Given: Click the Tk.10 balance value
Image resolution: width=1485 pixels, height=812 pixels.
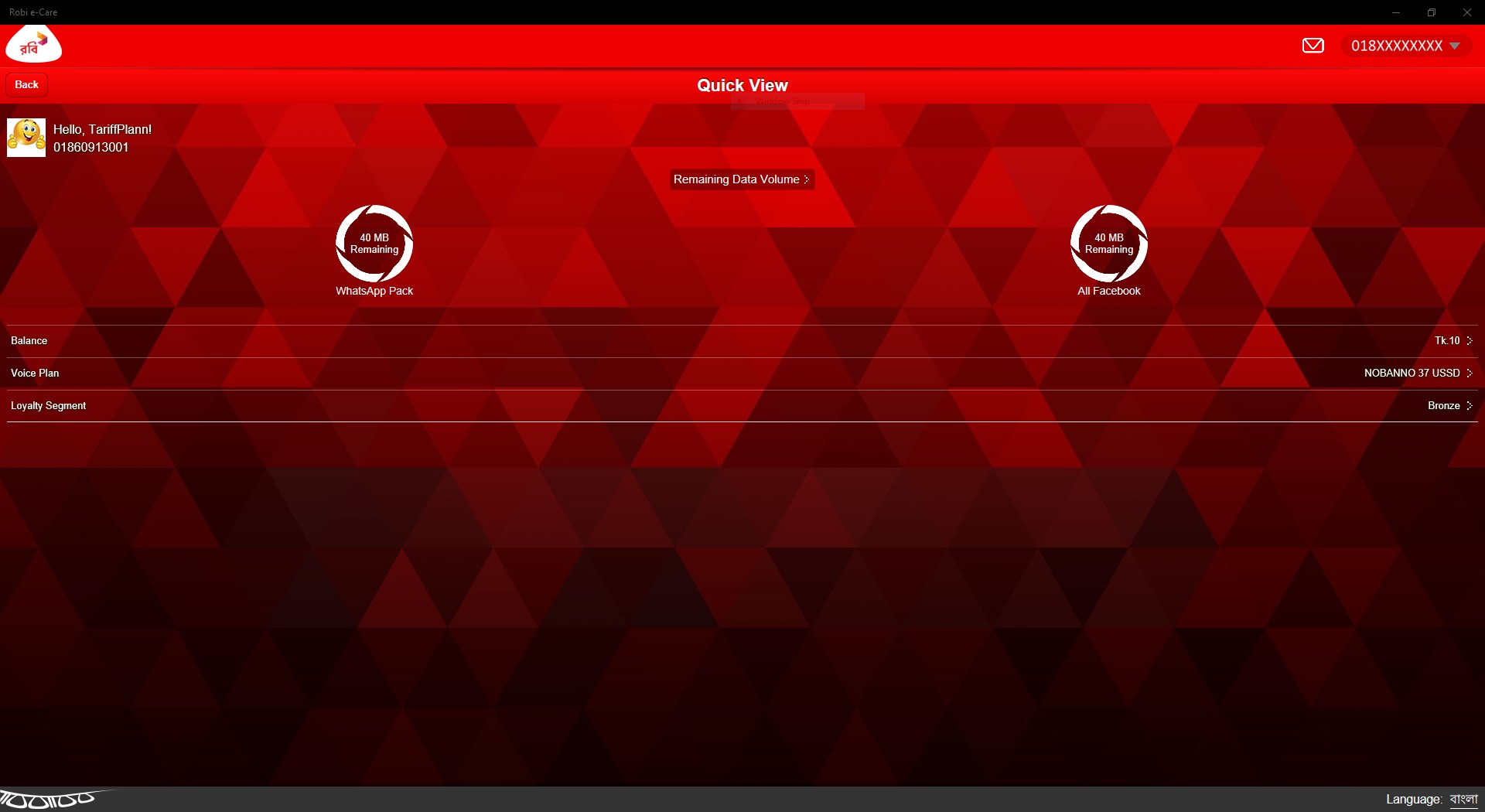Looking at the screenshot, I should tap(1447, 340).
